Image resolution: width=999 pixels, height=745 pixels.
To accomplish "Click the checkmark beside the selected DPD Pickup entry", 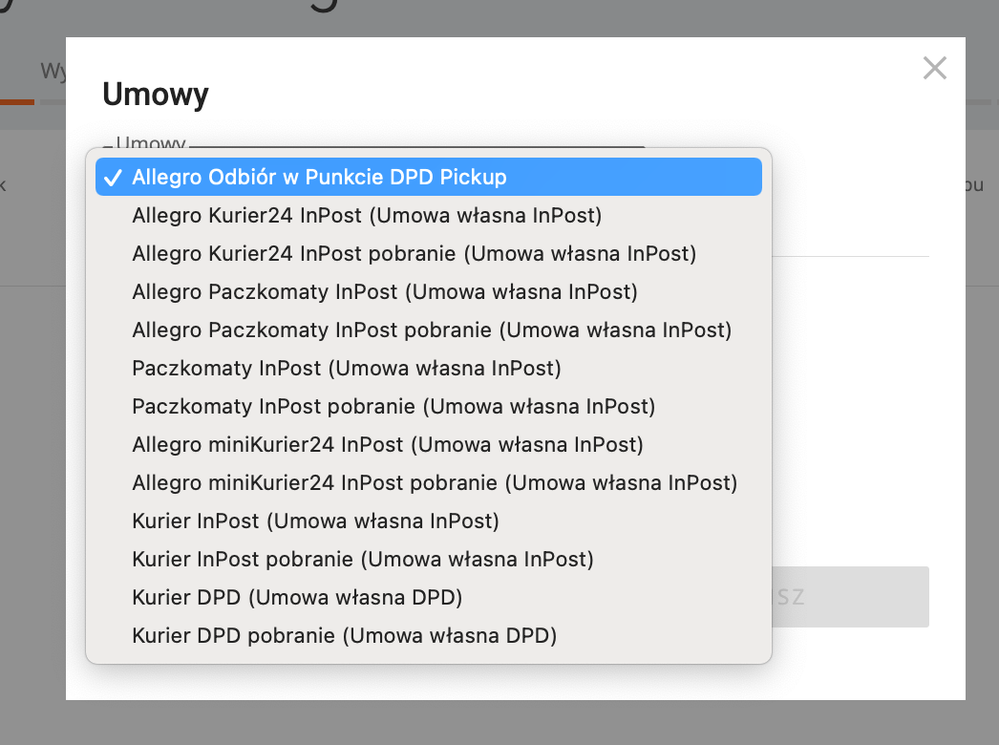I will [113, 177].
